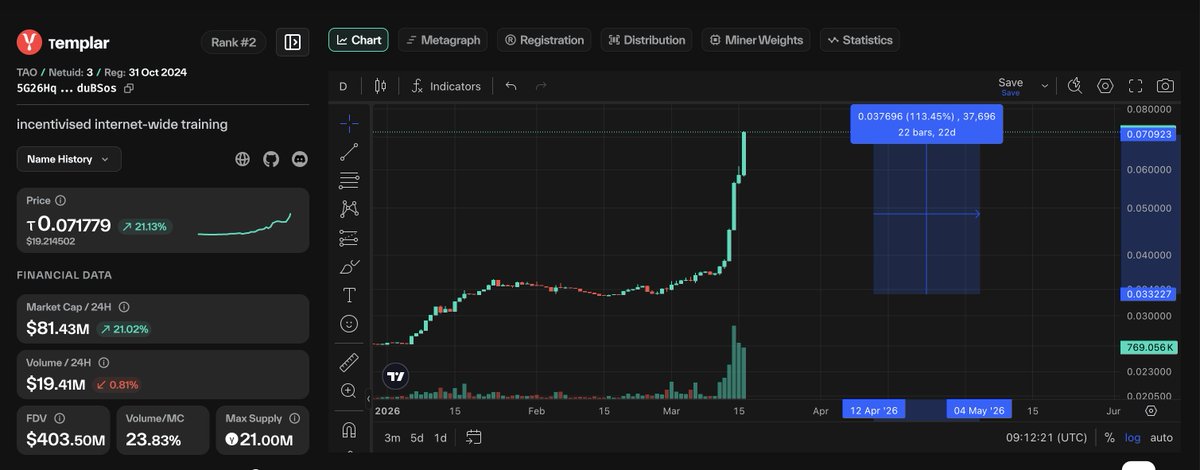
Task: Redo the chart action
Action: (x=541, y=86)
